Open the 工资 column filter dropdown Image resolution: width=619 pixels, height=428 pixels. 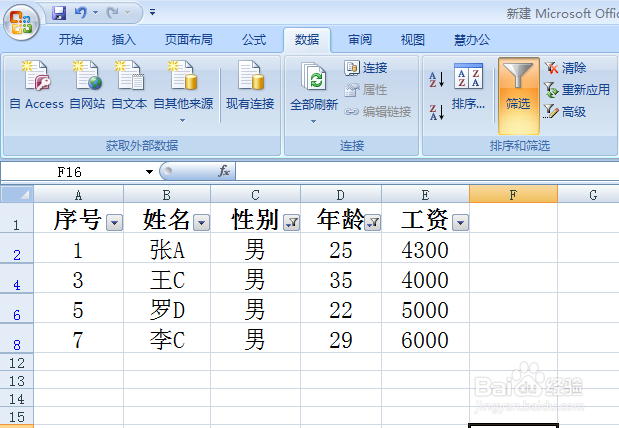click(460, 223)
